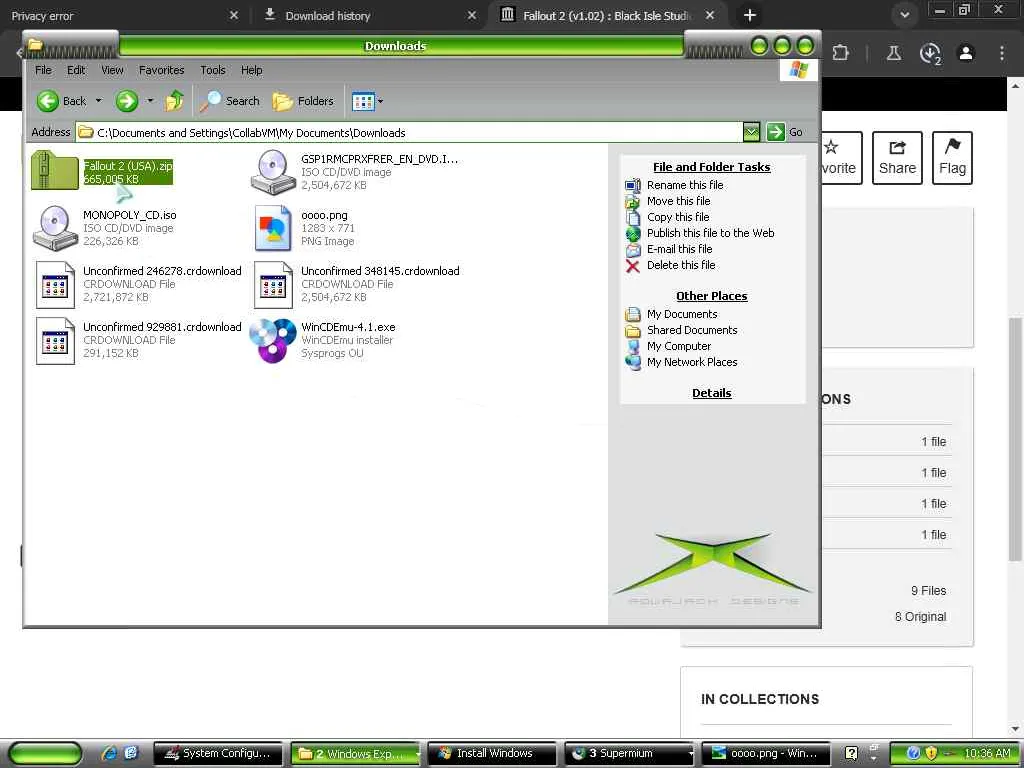Click the green Back arrow button
Viewport: 1024px width, 768px height.
[x=48, y=101]
